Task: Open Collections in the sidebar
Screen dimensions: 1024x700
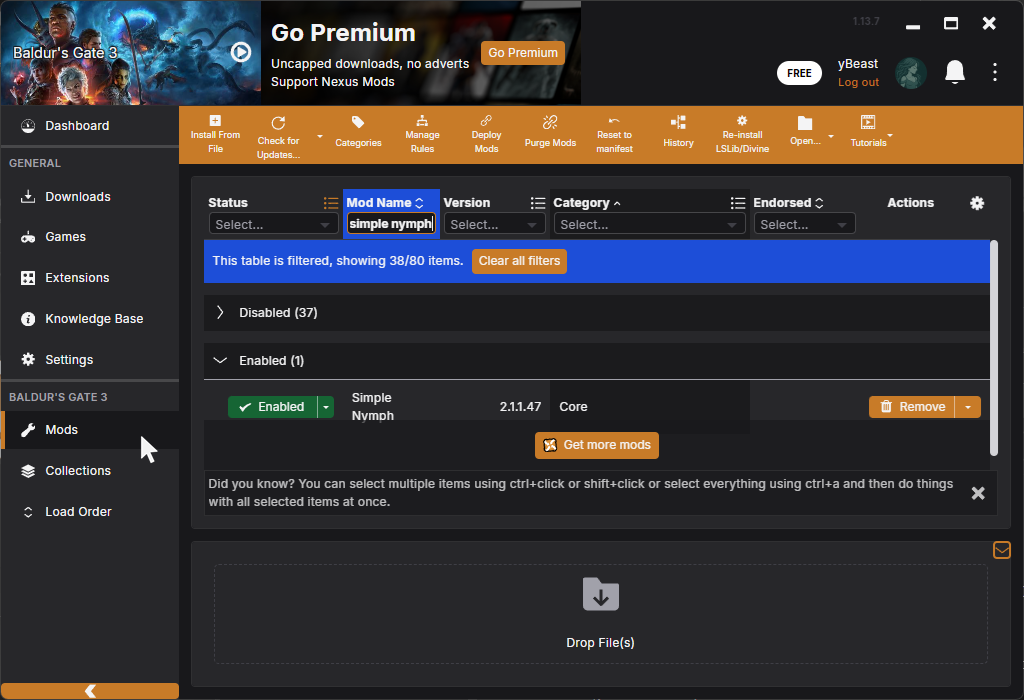Action: coord(89,471)
